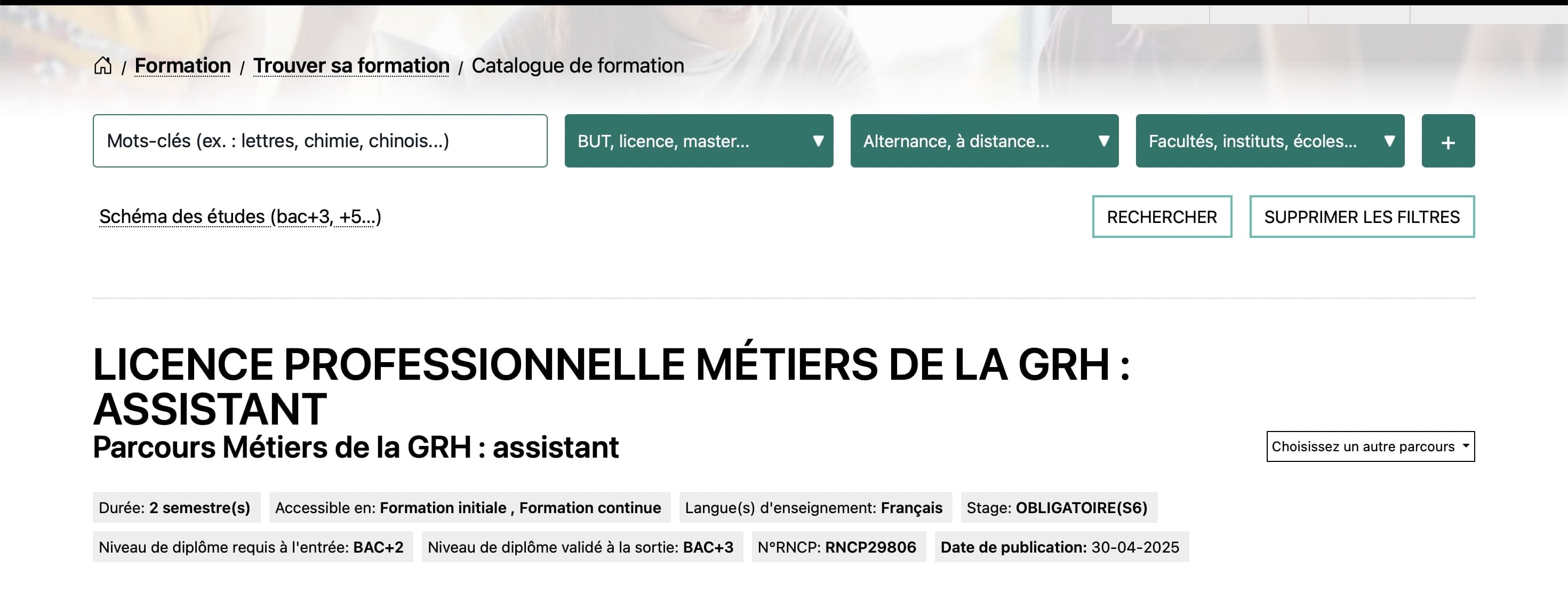The width and height of the screenshot is (1568, 607).
Task: Click Niveau de diplôme requis BAC+2 tag
Action: pos(253,547)
